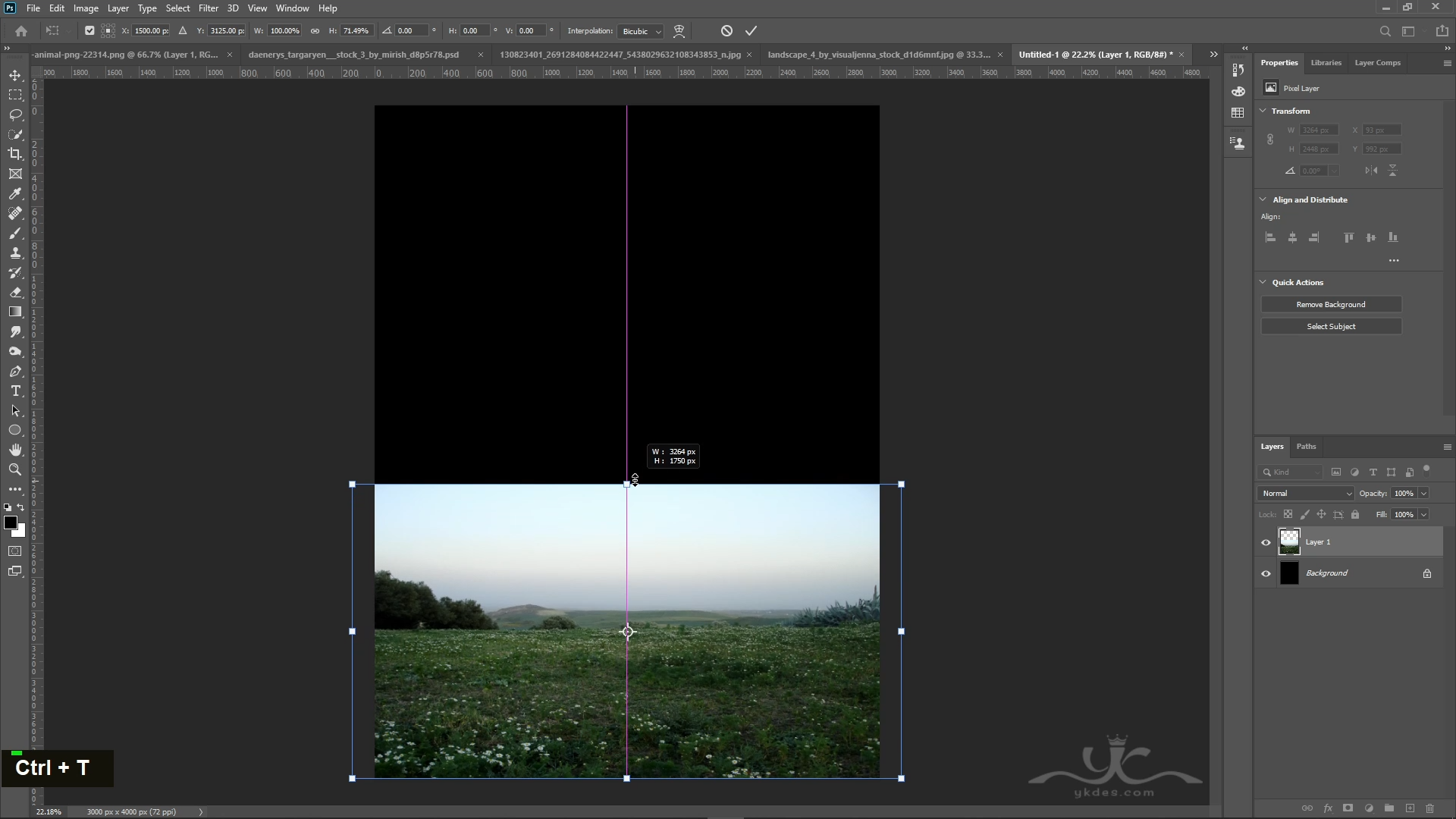Open the Interpolation Bicubic dropdown
Viewport: 1456px width, 819px height.
point(641,31)
